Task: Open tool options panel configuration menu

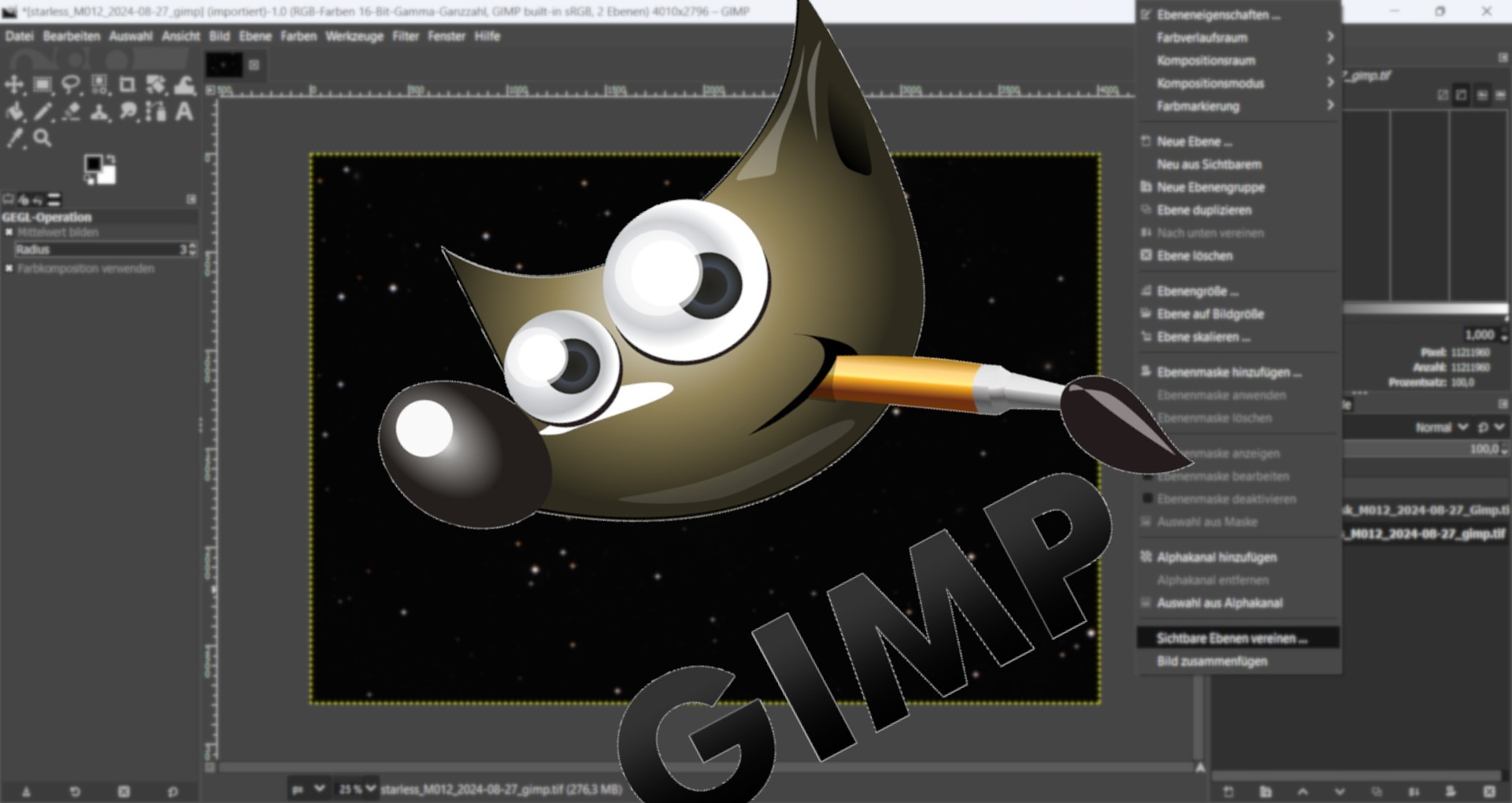Action: point(191,199)
